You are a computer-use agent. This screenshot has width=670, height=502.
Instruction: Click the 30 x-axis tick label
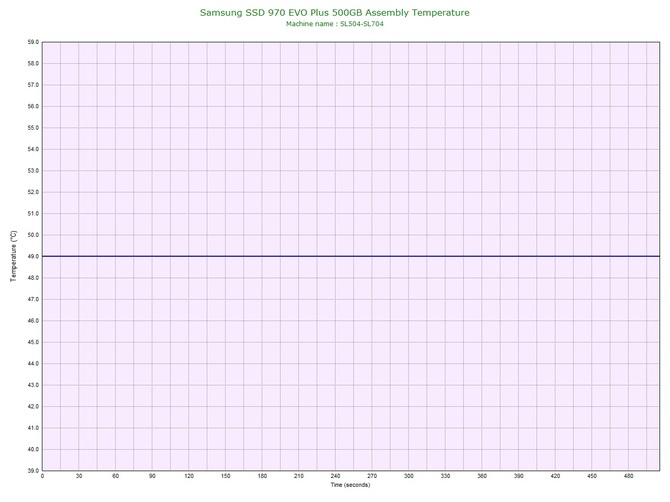(79, 476)
